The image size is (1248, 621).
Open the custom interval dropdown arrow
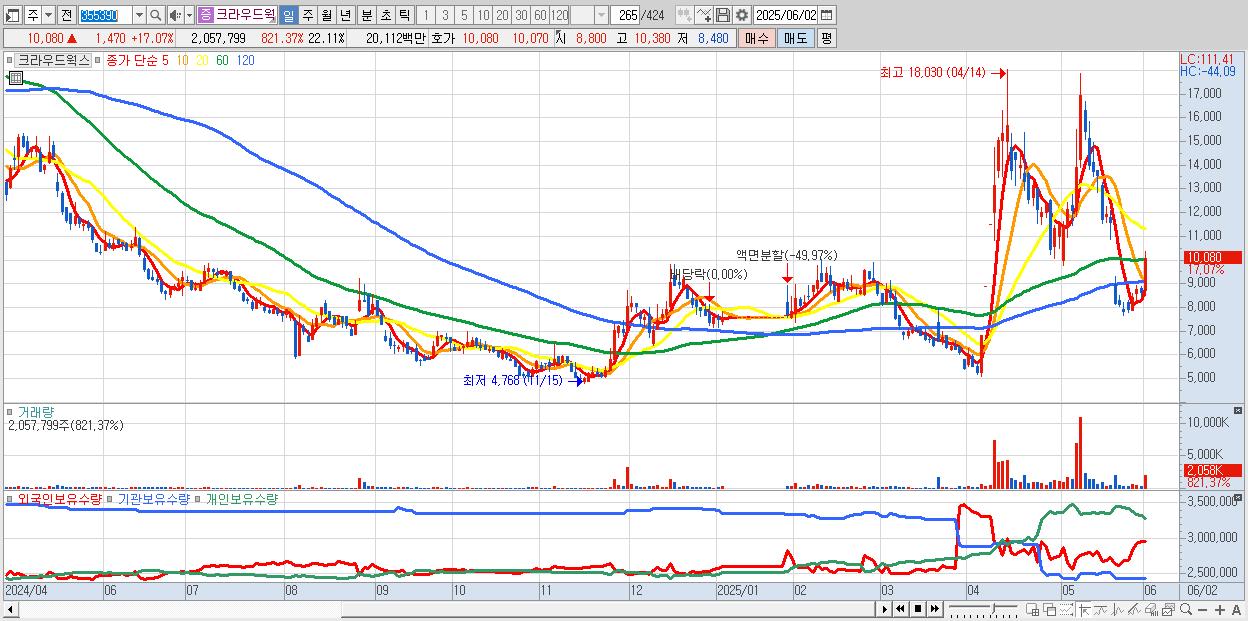click(x=601, y=15)
